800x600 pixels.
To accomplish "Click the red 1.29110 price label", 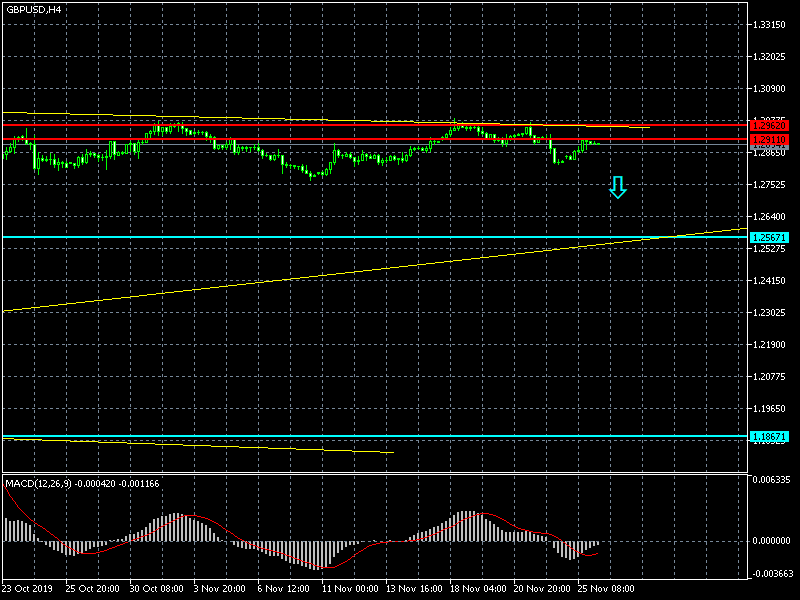I will 770,140.
